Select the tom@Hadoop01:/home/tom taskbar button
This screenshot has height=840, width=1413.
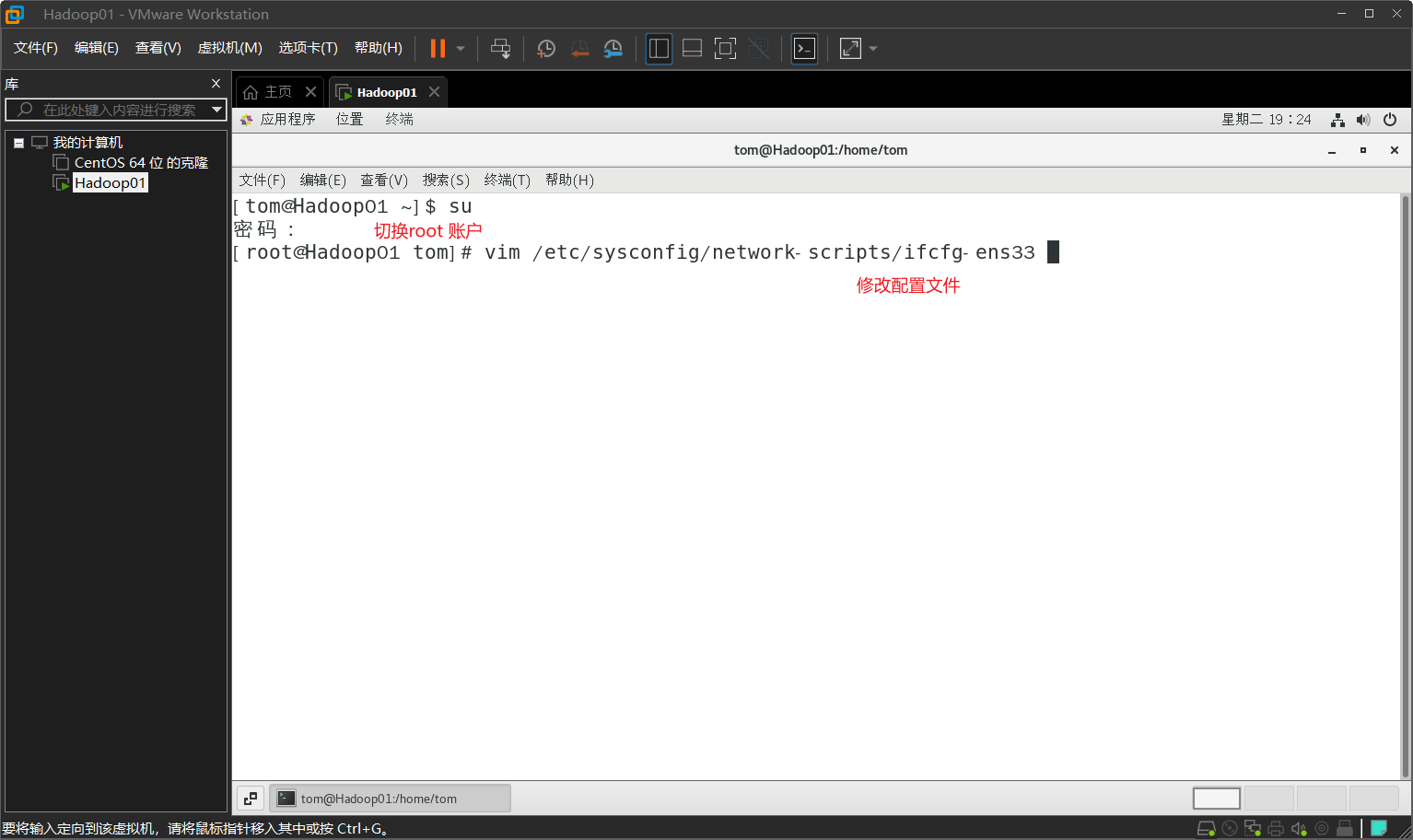tap(390, 799)
